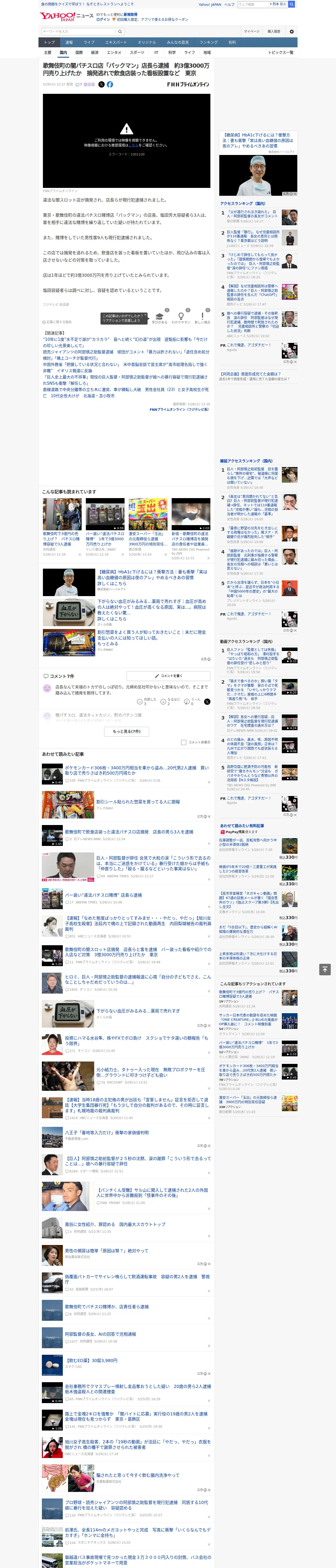Click the 記事に関する報告 report link
The width and height of the screenshot is (336, 1568).
click(57, 322)
